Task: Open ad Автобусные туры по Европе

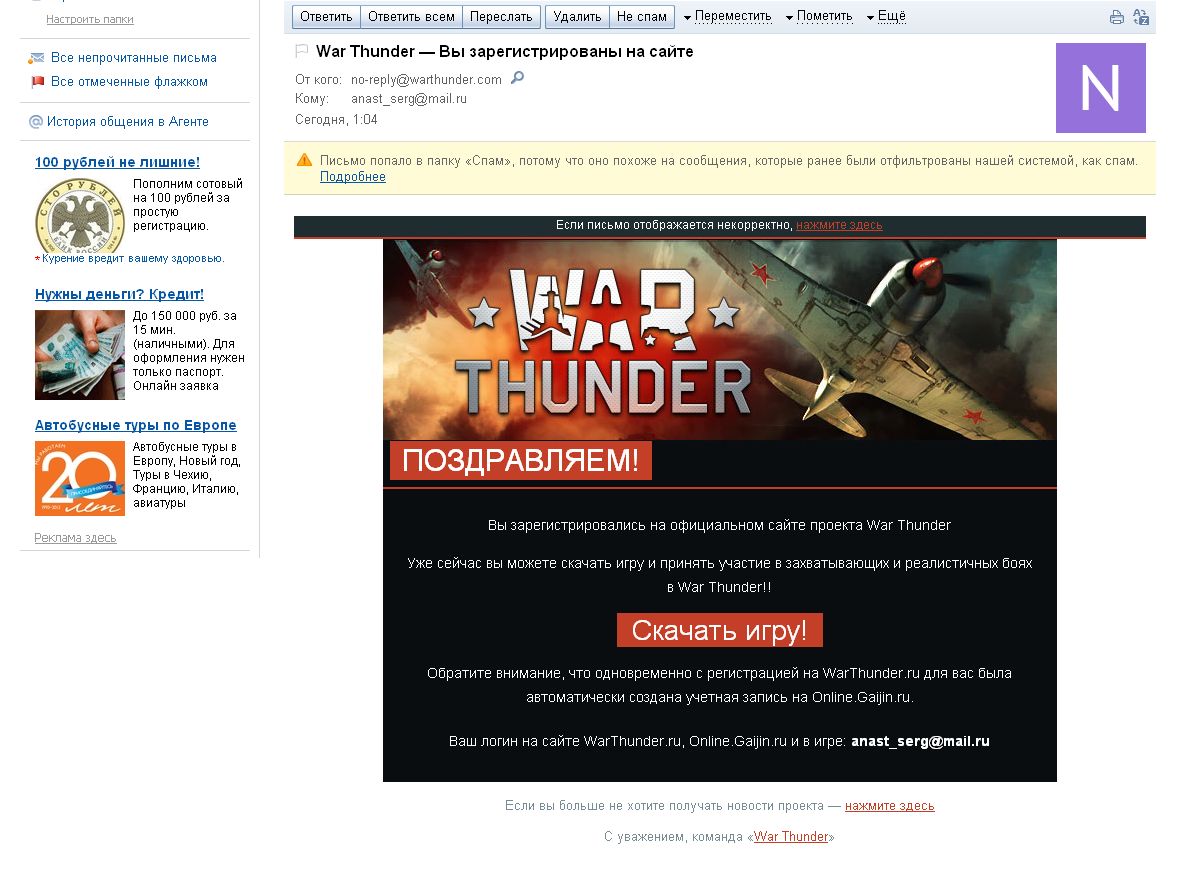Action: point(135,425)
